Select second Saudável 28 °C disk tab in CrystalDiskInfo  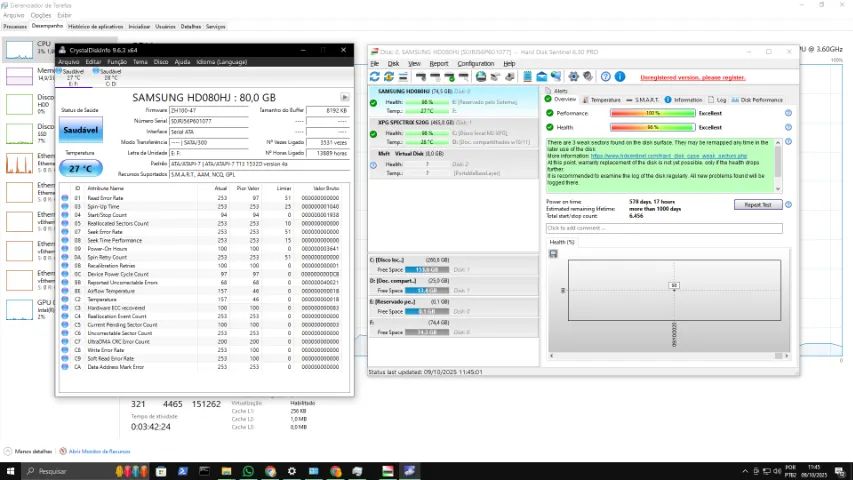(x=107, y=77)
